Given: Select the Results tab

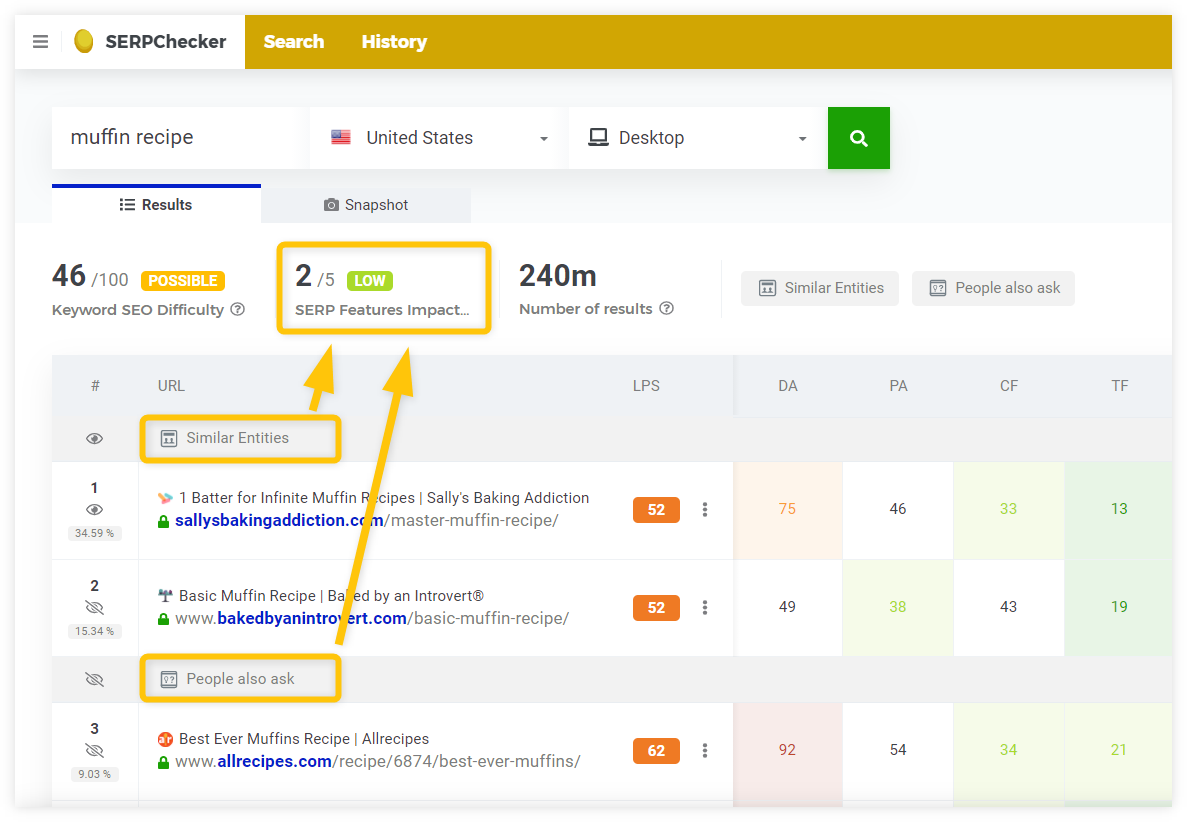Looking at the screenshot, I should pyautogui.click(x=156, y=204).
